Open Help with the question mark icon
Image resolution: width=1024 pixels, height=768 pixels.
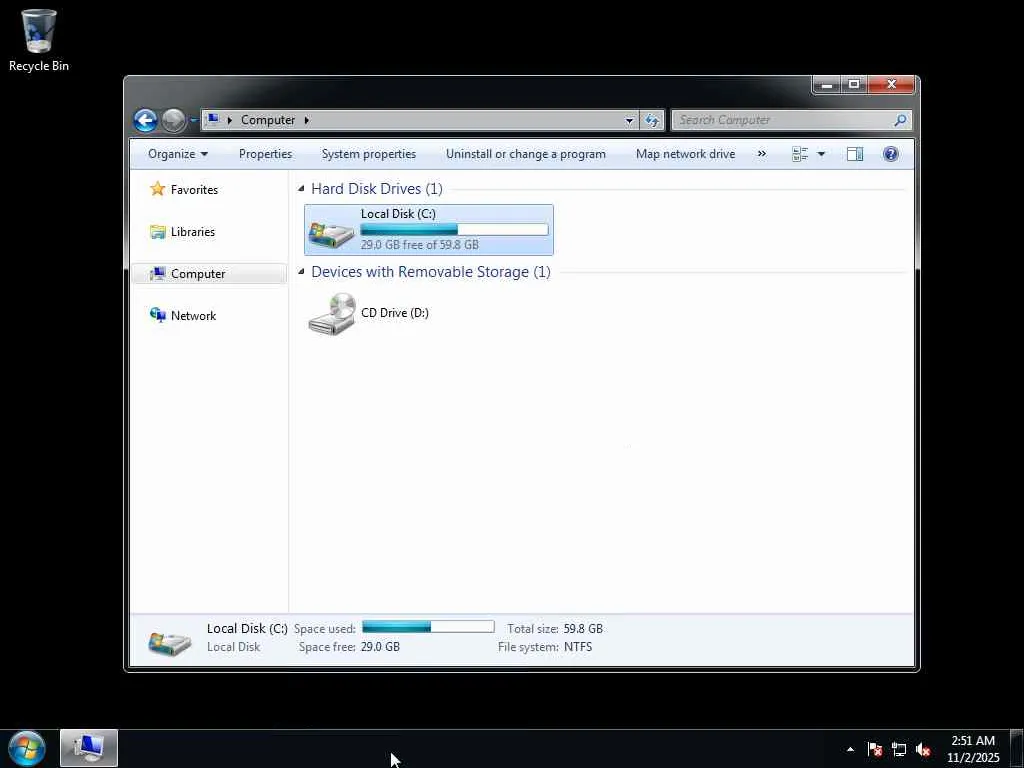pos(891,154)
